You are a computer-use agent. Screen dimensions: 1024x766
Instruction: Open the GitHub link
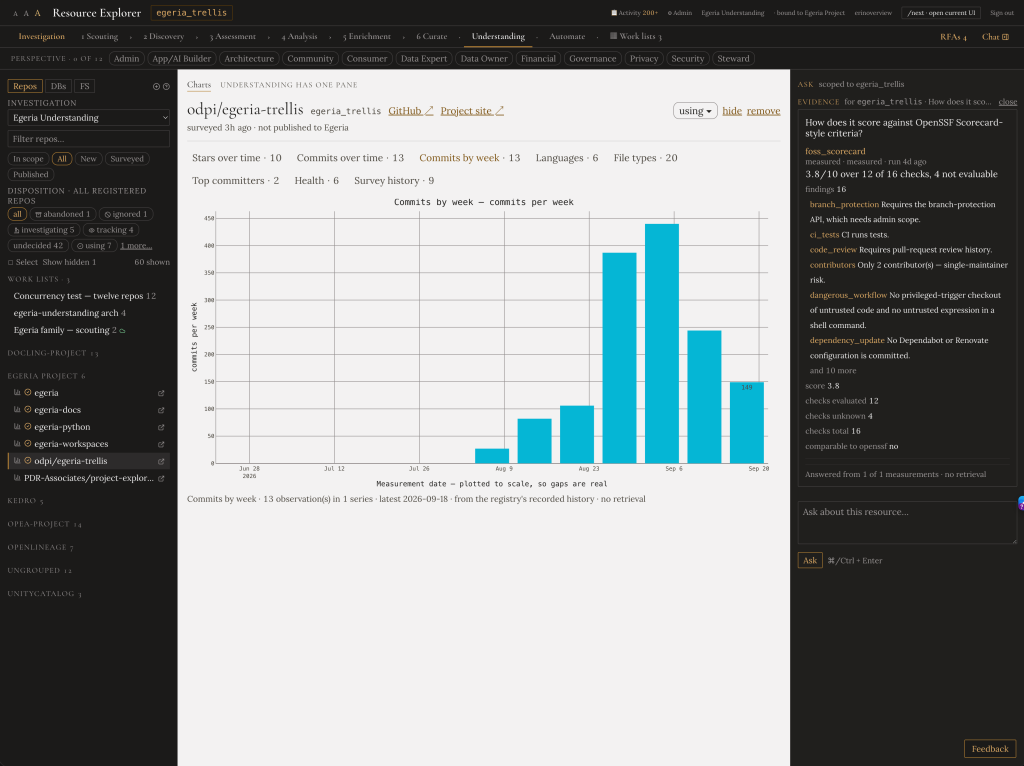pyautogui.click(x=410, y=111)
